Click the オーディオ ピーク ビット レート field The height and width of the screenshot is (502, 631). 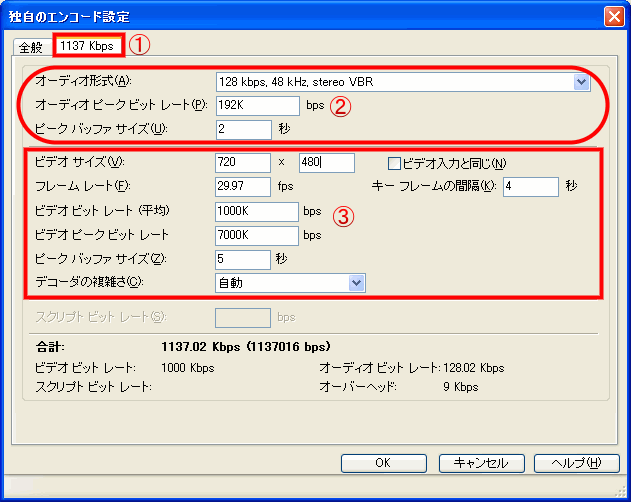point(257,105)
